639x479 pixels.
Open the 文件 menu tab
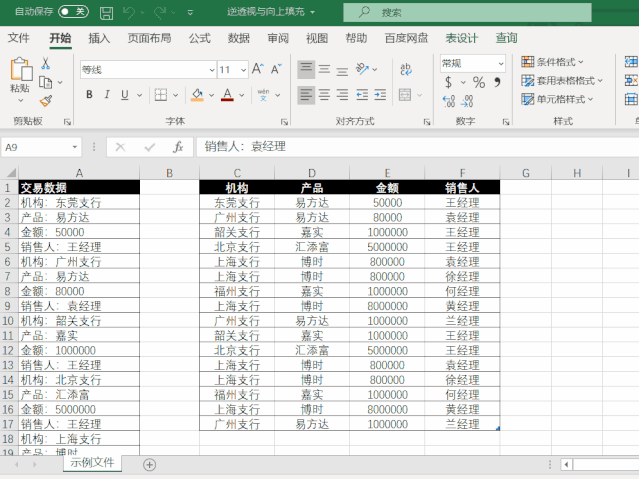pyautogui.click(x=18, y=38)
